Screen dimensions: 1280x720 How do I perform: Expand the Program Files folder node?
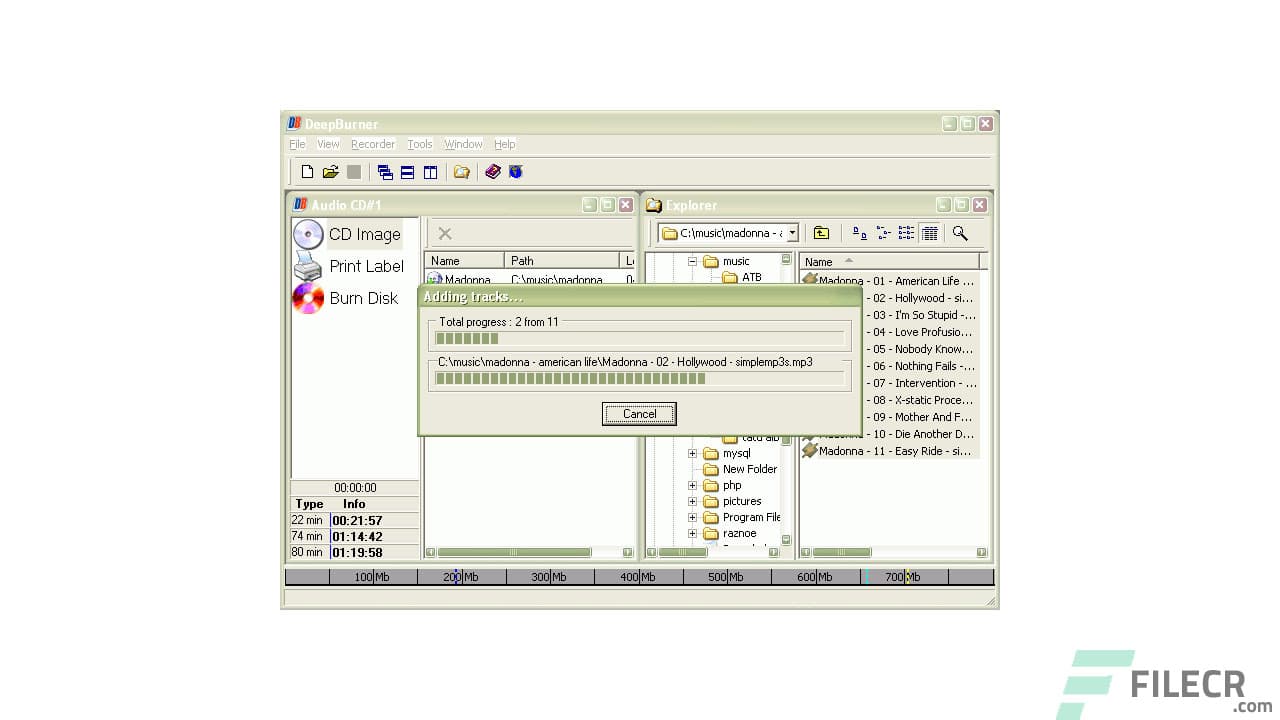tap(692, 517)
